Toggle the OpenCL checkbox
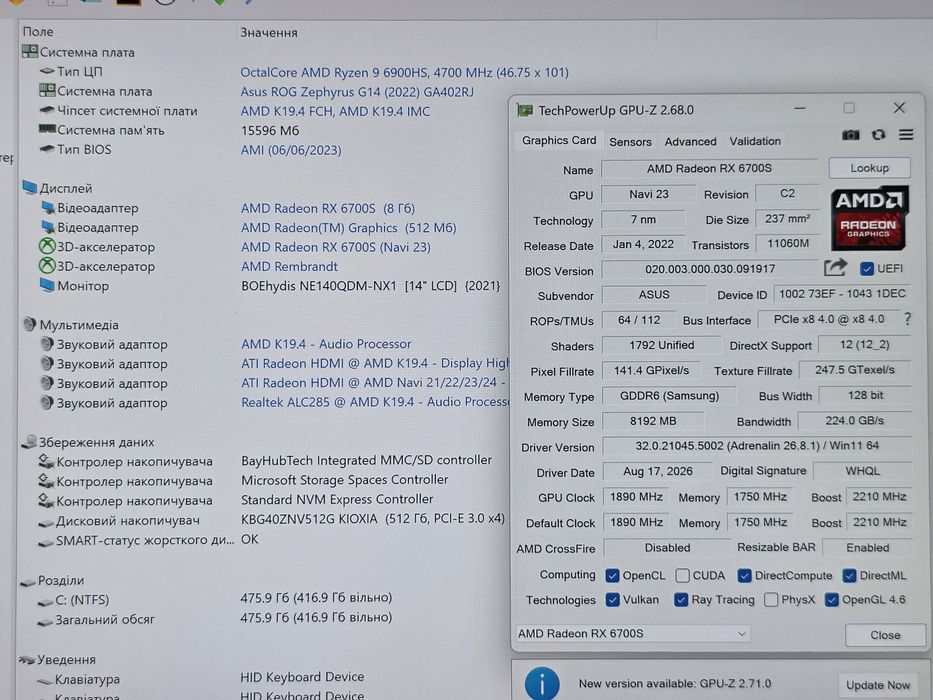Image resolution: width=933 pixels, height=700 pixels. (x=612, y=576)
